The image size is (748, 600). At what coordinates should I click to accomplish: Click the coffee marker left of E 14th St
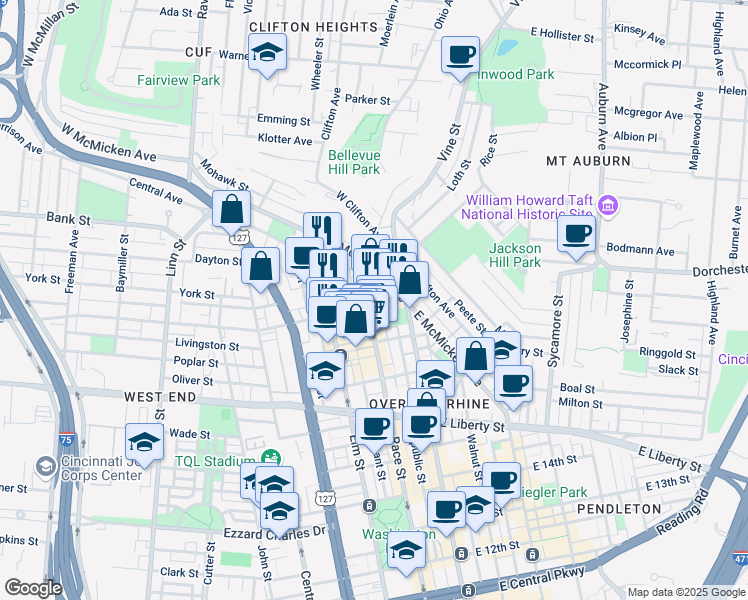tap(501, 482)
